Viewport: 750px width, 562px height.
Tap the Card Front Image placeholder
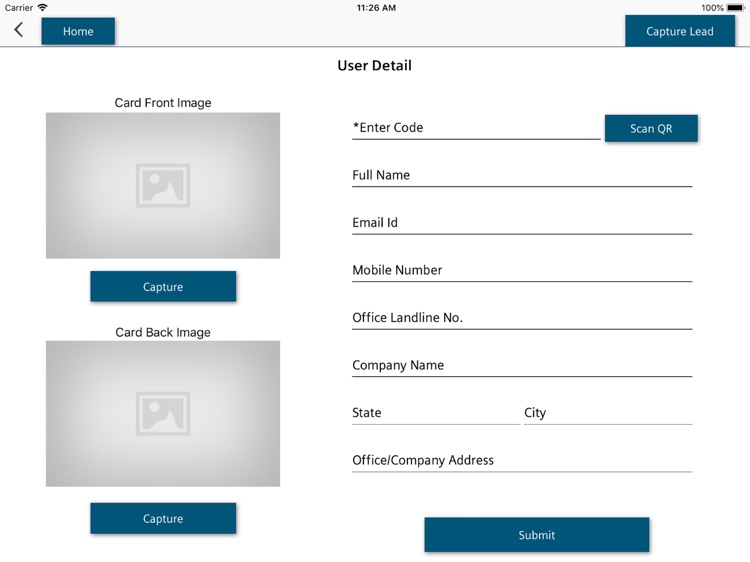pos(163,186)
